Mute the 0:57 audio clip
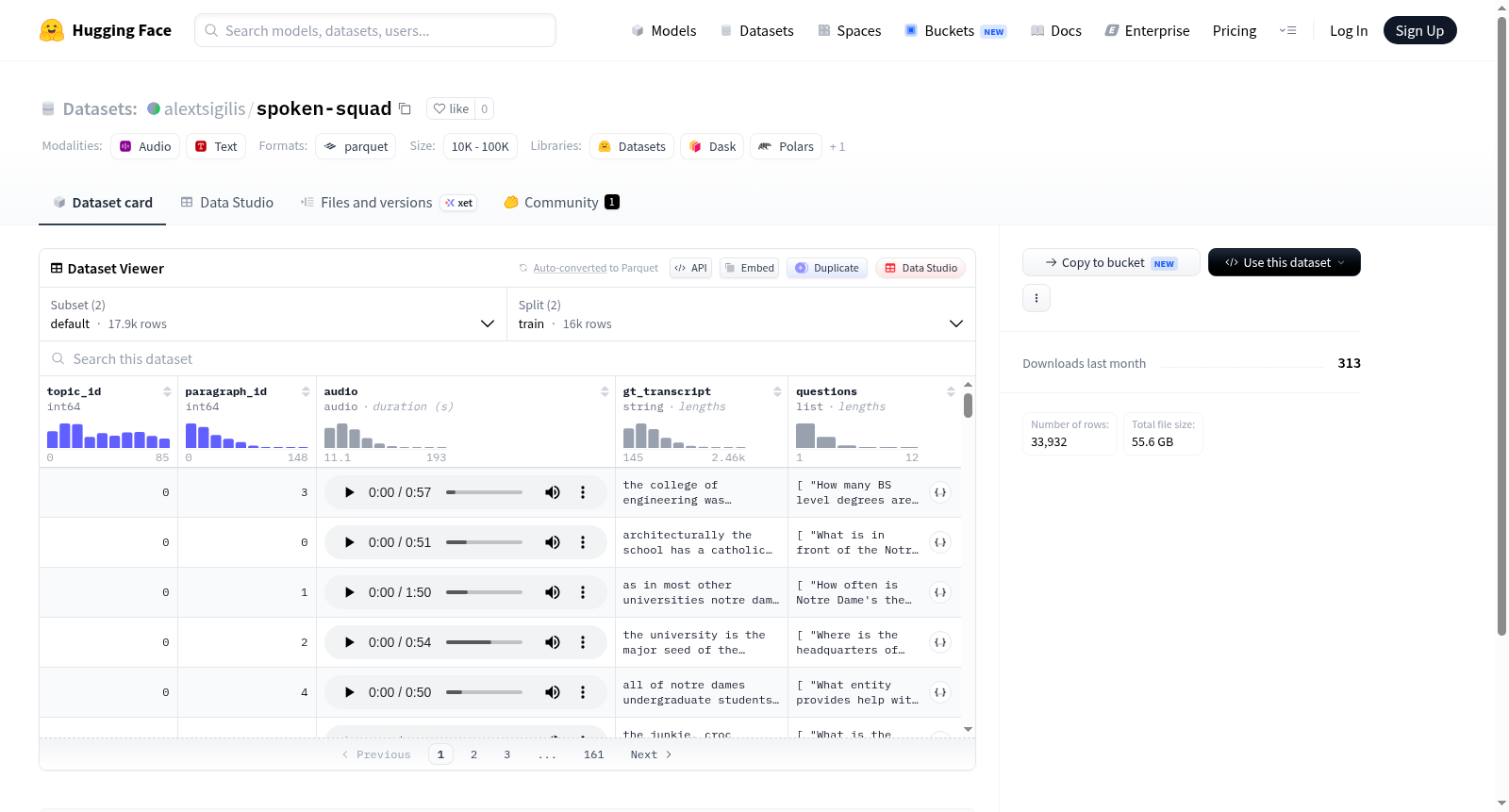 point(553,492)
